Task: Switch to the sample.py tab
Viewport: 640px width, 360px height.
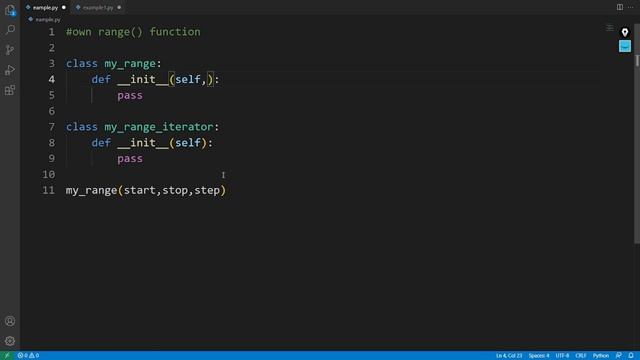Action: coord(45,7)
